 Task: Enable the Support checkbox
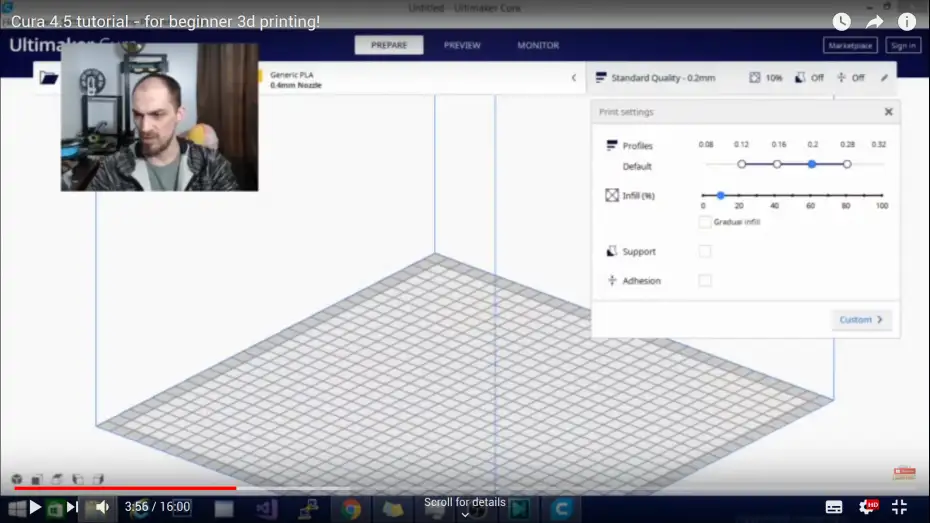705,251
